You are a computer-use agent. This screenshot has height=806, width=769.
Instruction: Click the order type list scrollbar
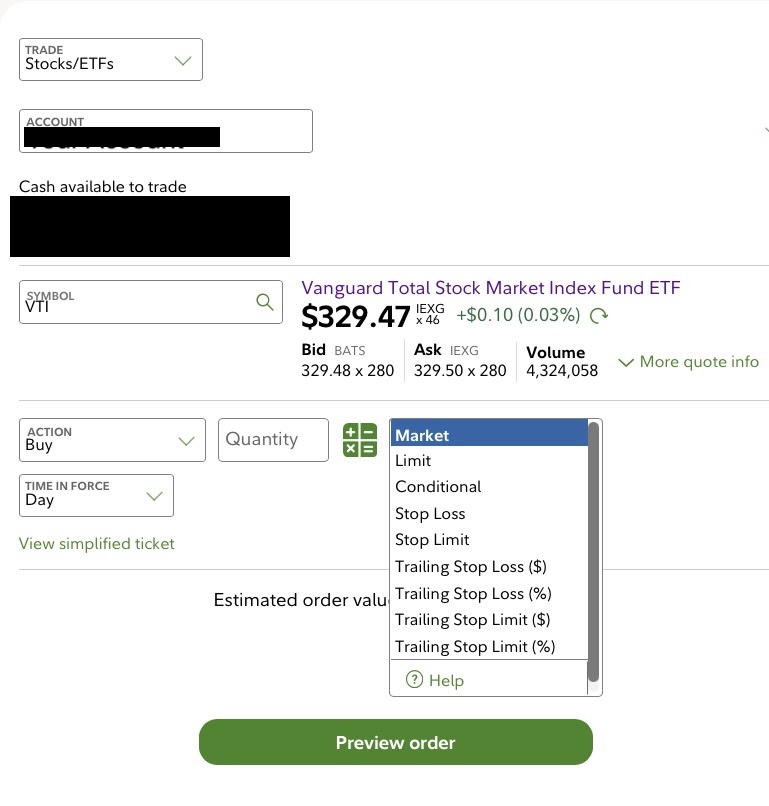coord(594,550)
